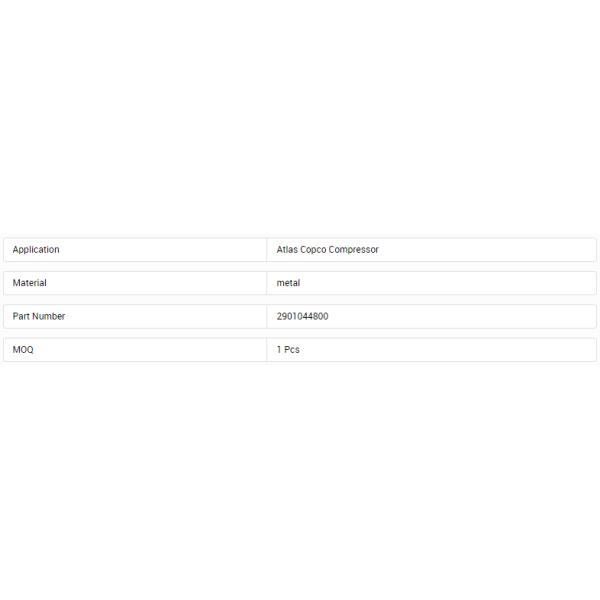Click the word Compressor in the table

coord(354,250)
